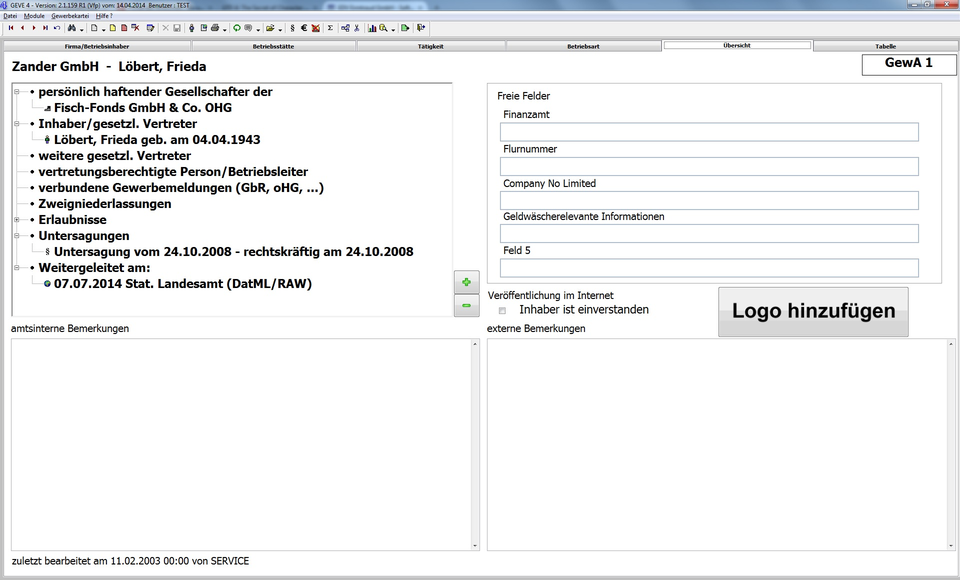The height and width of the screenshot is (580, 960).
Task: Click the 'Logo hinzufügen' button
Action: coord(813,311)
